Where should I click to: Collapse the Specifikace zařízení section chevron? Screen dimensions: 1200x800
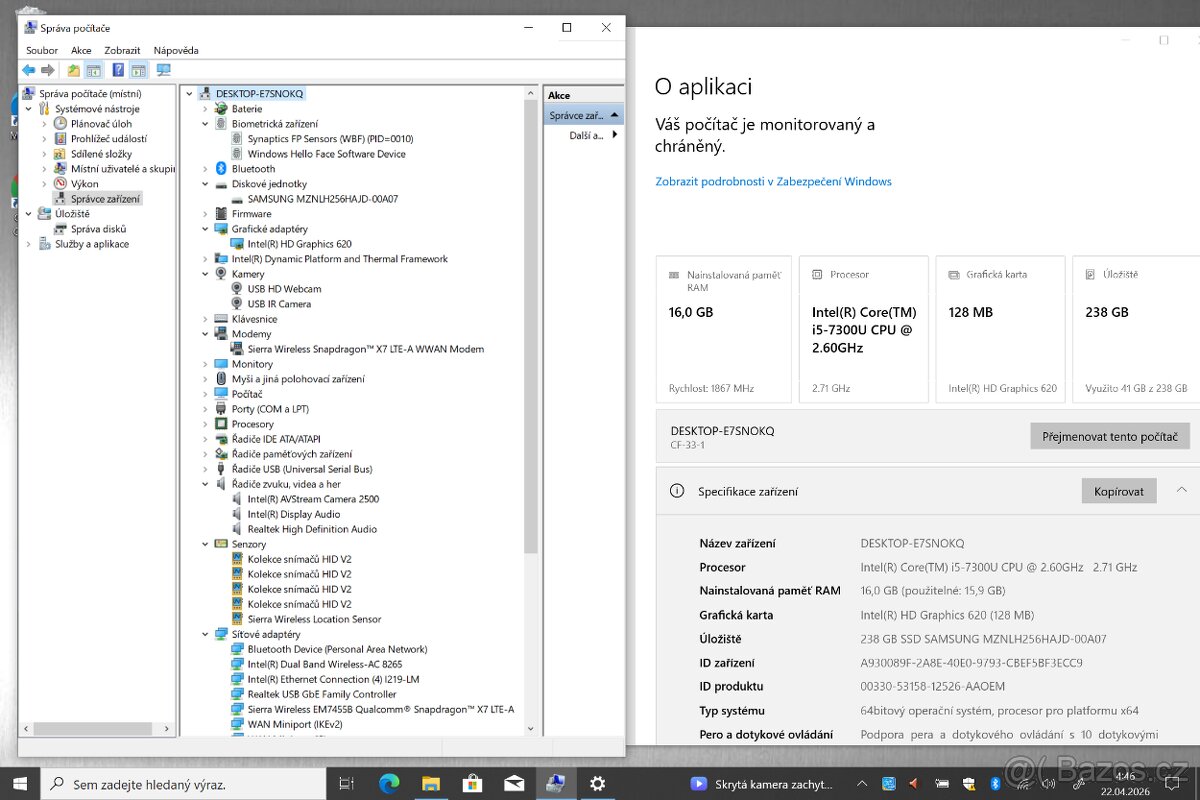click(1181, 490)
